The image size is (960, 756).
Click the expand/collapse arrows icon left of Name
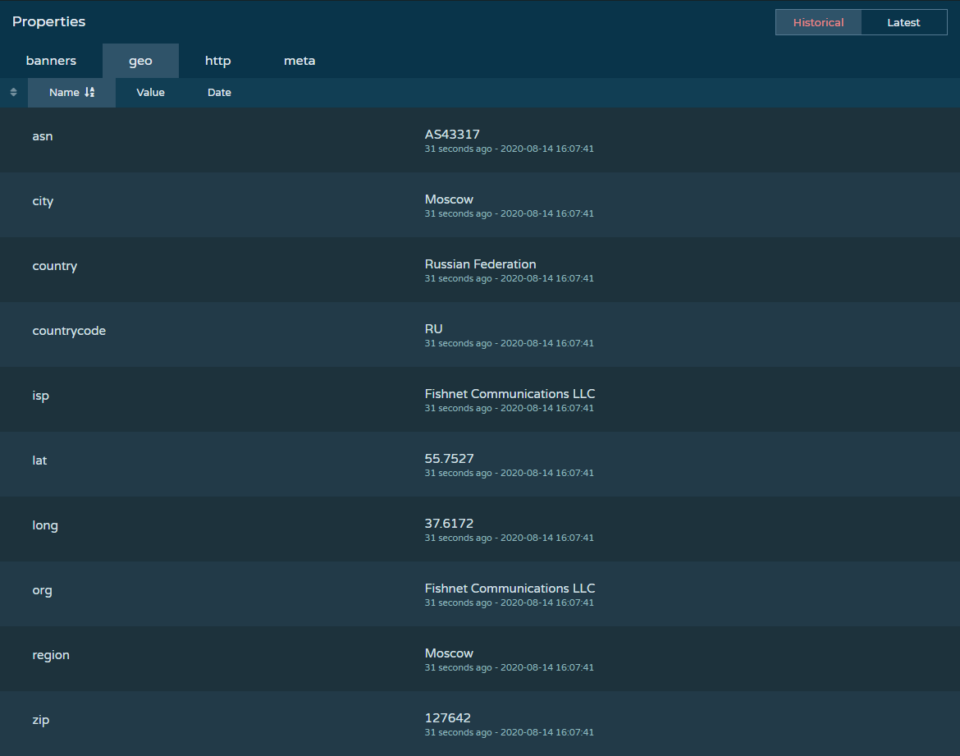click(x=13, y=92)
